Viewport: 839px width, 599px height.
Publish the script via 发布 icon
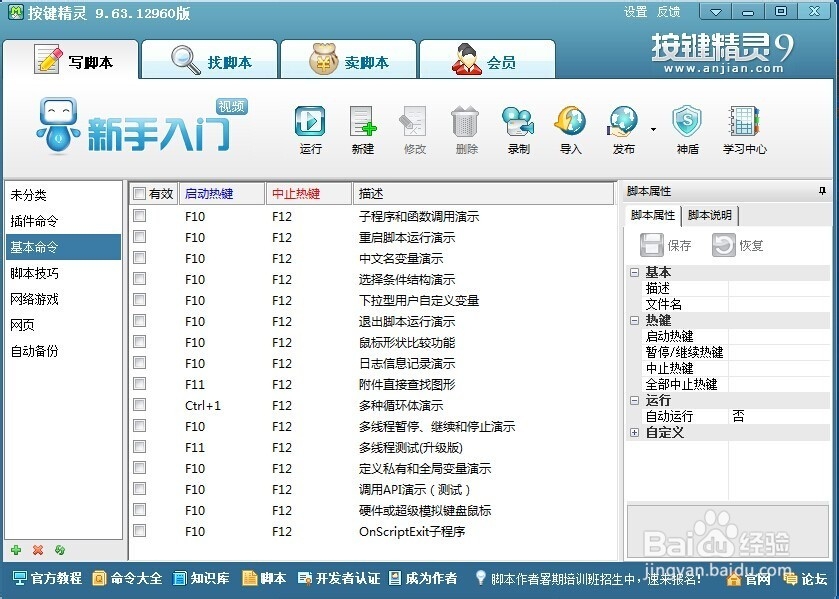(x=622, y=128)
